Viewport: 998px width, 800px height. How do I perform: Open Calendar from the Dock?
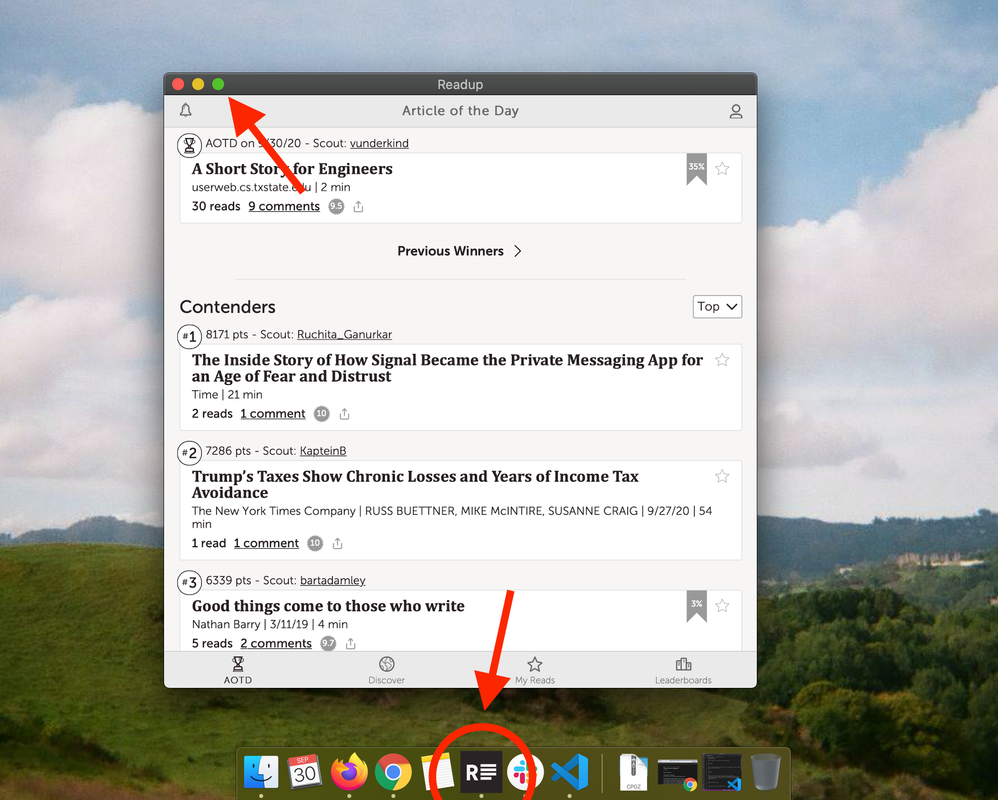point(305,772)
